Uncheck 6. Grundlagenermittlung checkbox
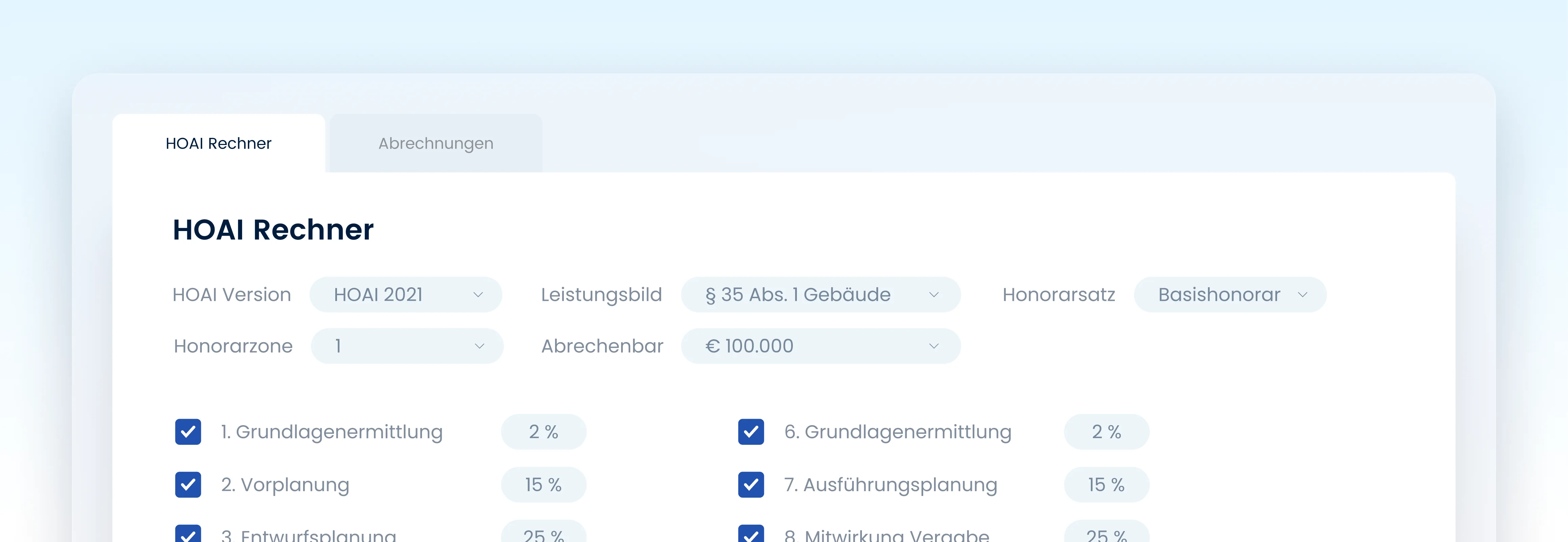 coord(751,432)
